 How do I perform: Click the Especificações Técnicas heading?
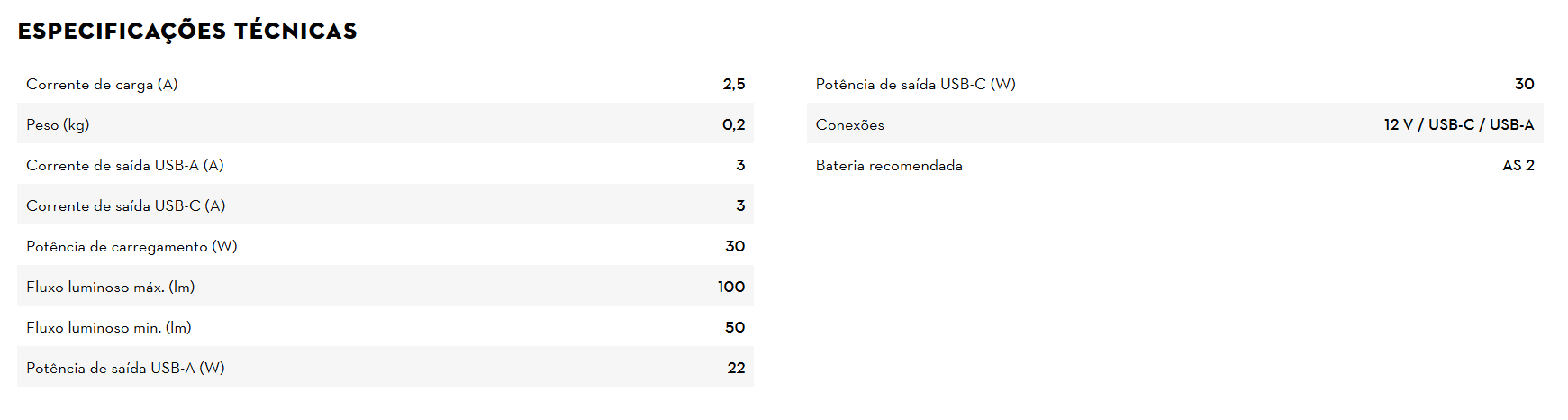tap(187, 31)
